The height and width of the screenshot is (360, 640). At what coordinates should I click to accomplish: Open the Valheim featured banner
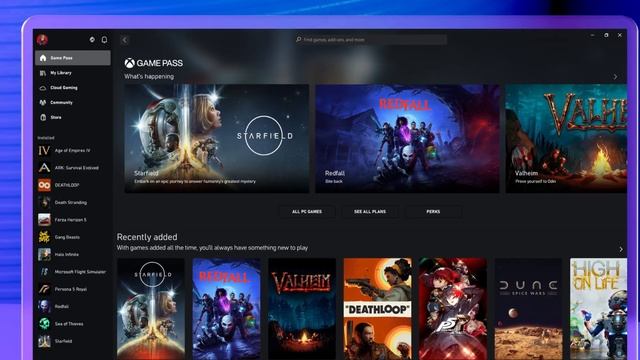coord(566,138)
